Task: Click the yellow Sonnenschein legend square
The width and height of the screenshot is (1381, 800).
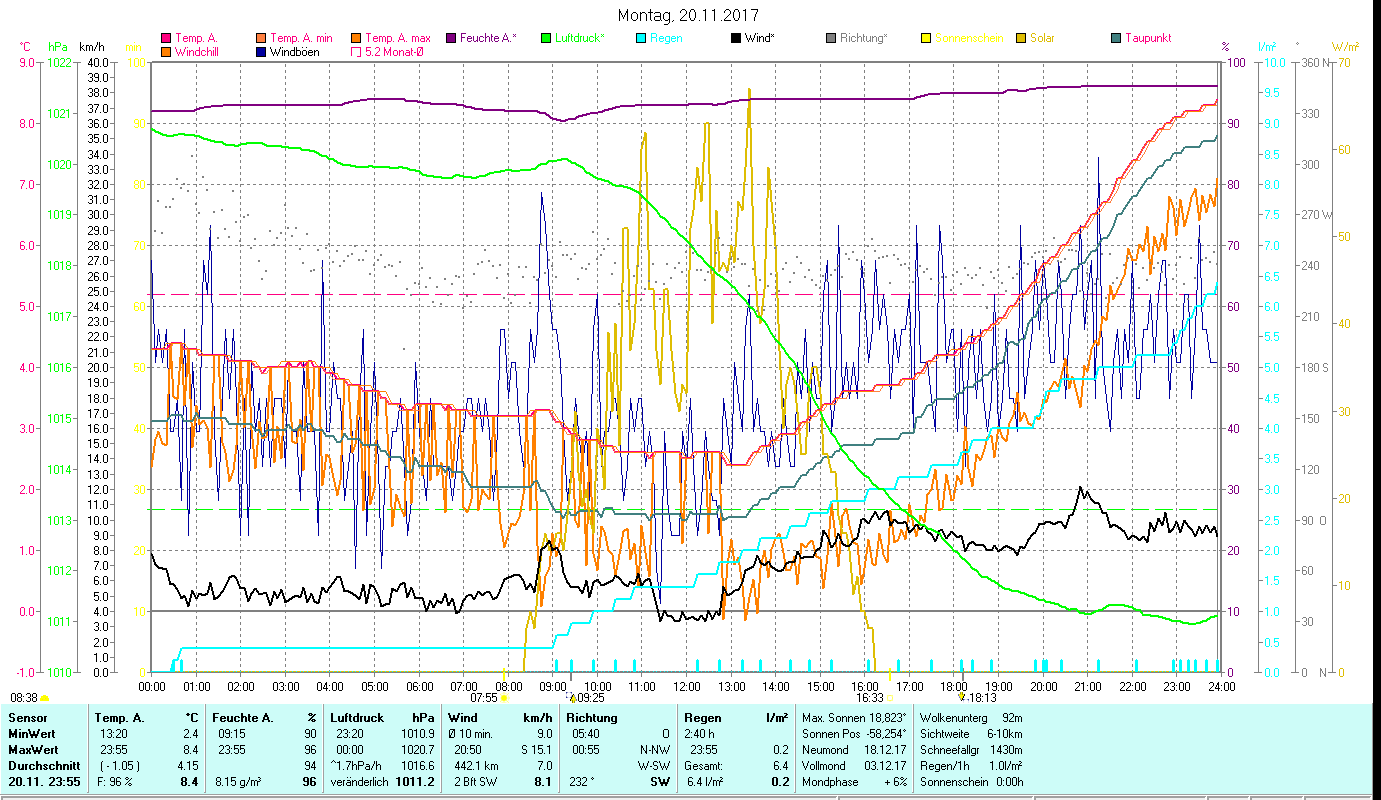Action: 926,38
